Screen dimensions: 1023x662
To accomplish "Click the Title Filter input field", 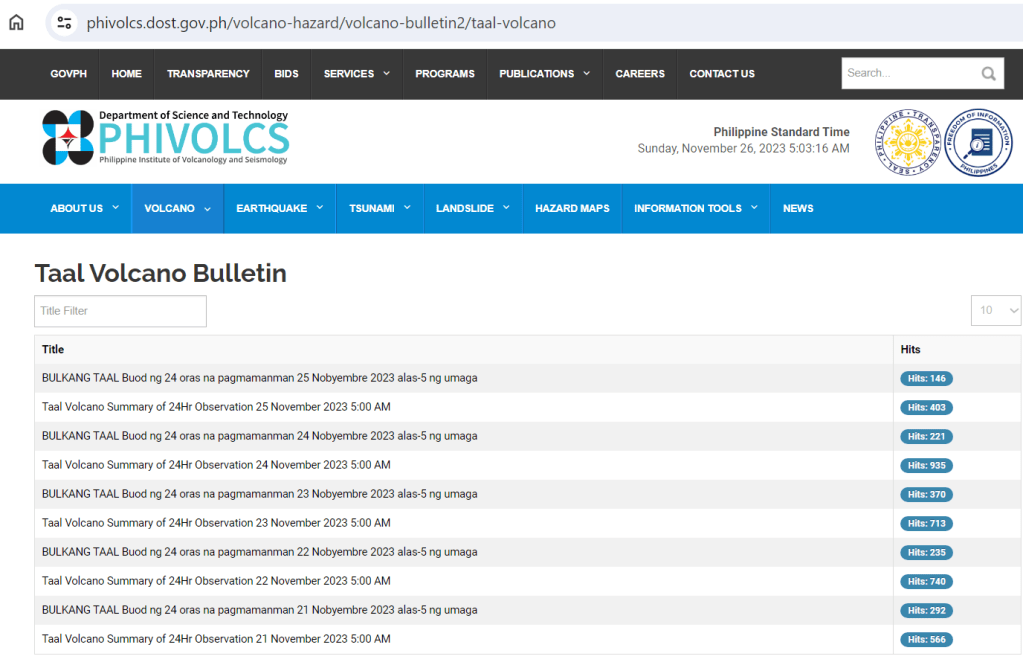I will point(120,311).
